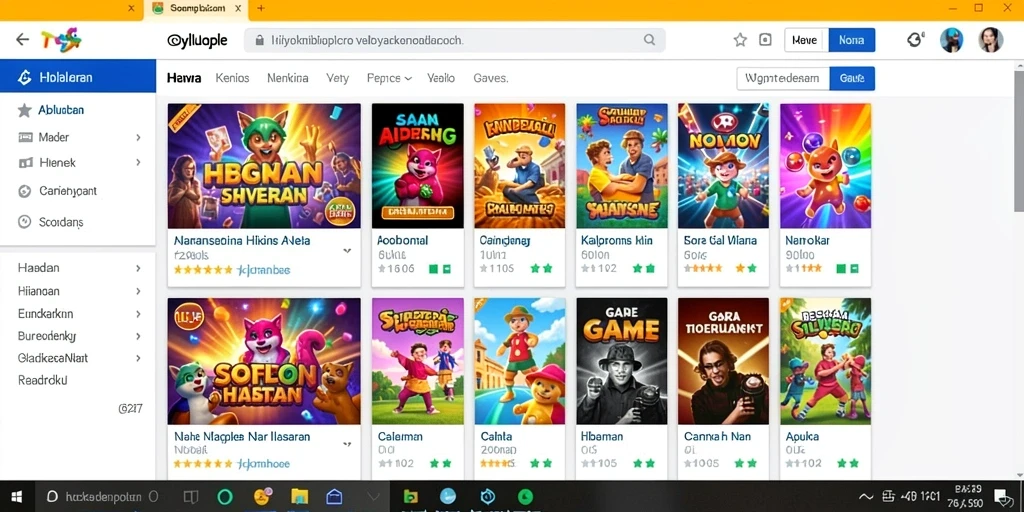Click the Mader sidebar icon
The height and width of the screenshot is (512, 1024).
25,137
